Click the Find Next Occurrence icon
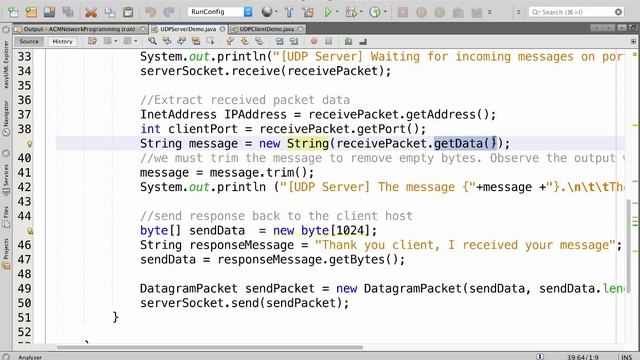Screen dimensions: 640x360 [181, 41]
